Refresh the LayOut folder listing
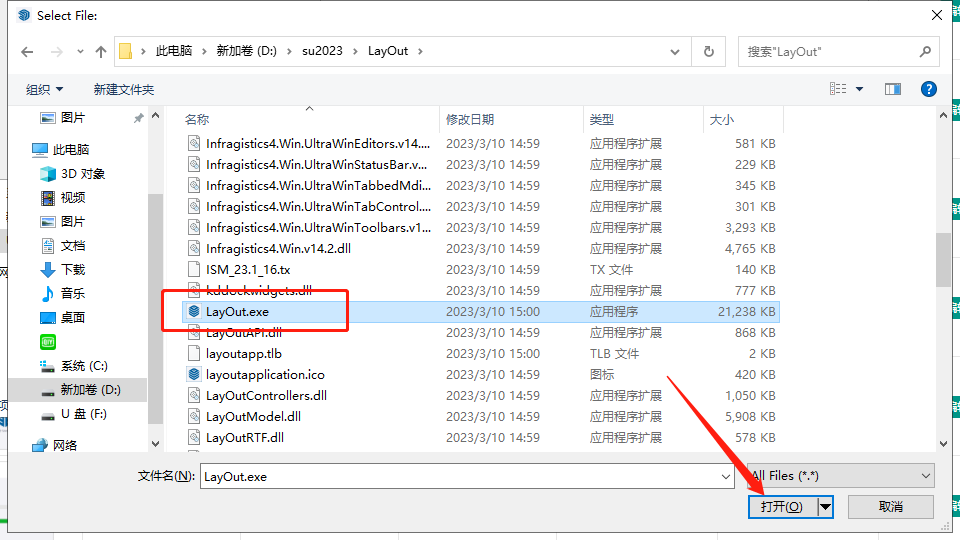The image size is (960, 540). tap(708, 52)
